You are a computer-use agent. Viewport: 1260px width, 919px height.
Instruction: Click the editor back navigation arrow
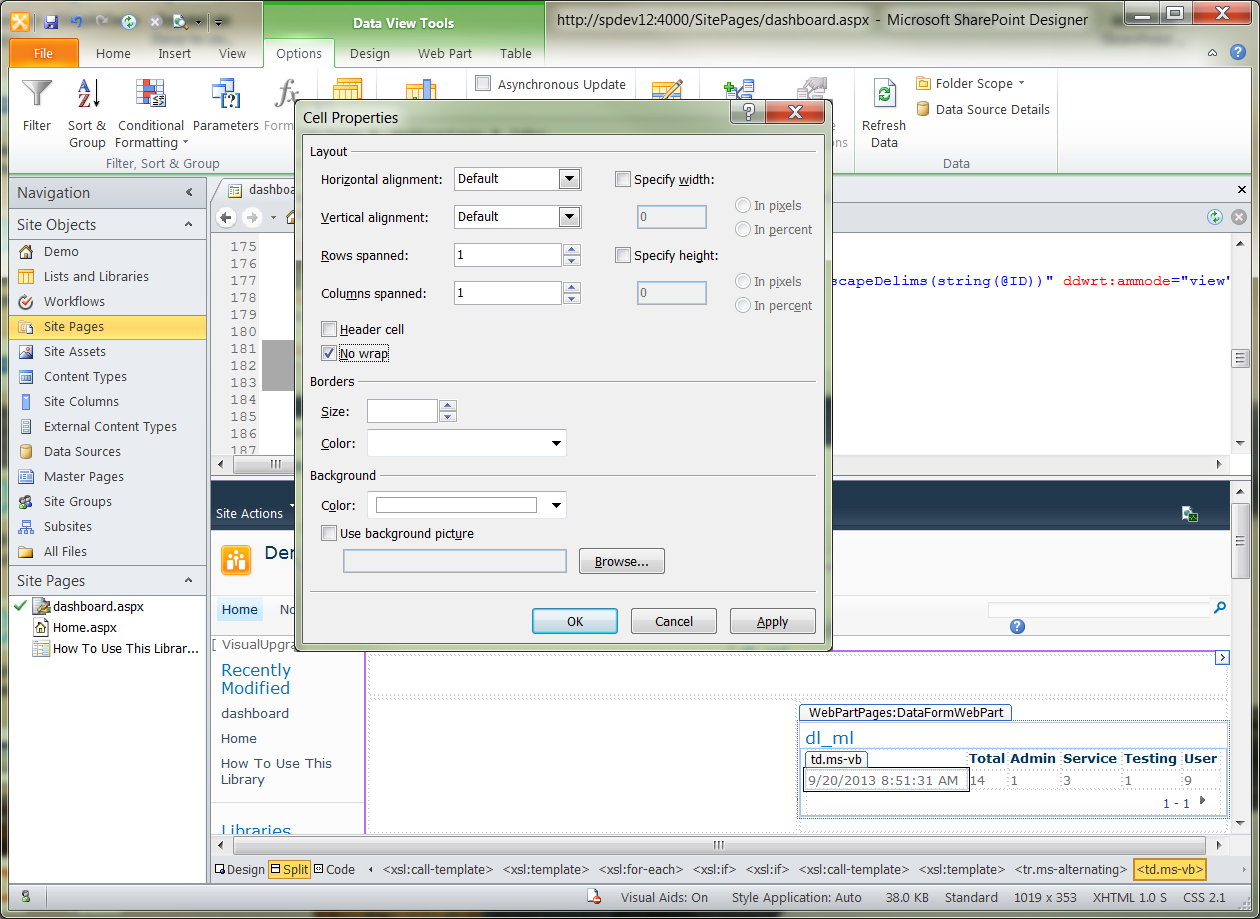point(226,217)
